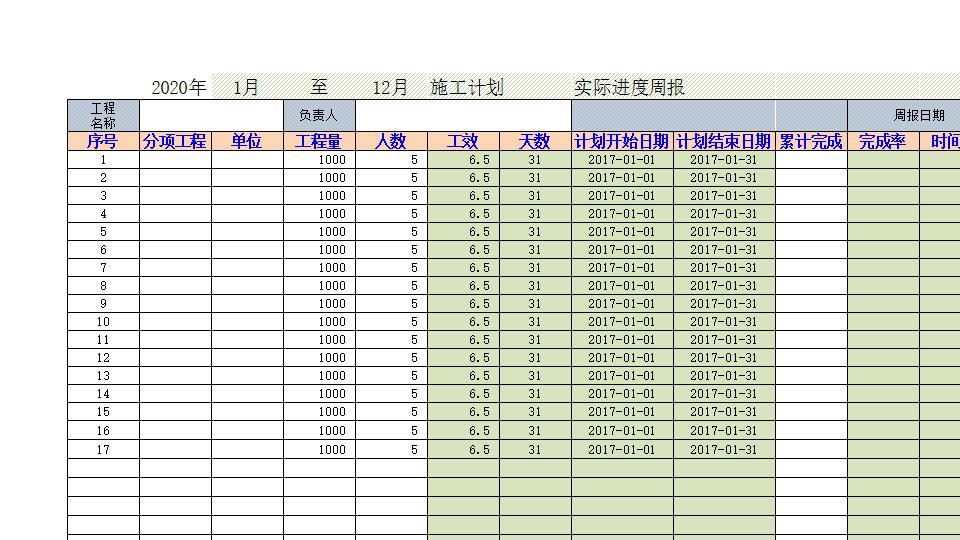Select the 至 cell in the title row
Screen dimensions: 960x540
(319, 88)
